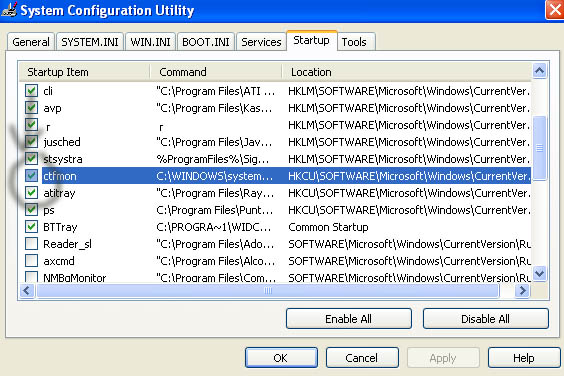Confirm with the OK button

281,358
